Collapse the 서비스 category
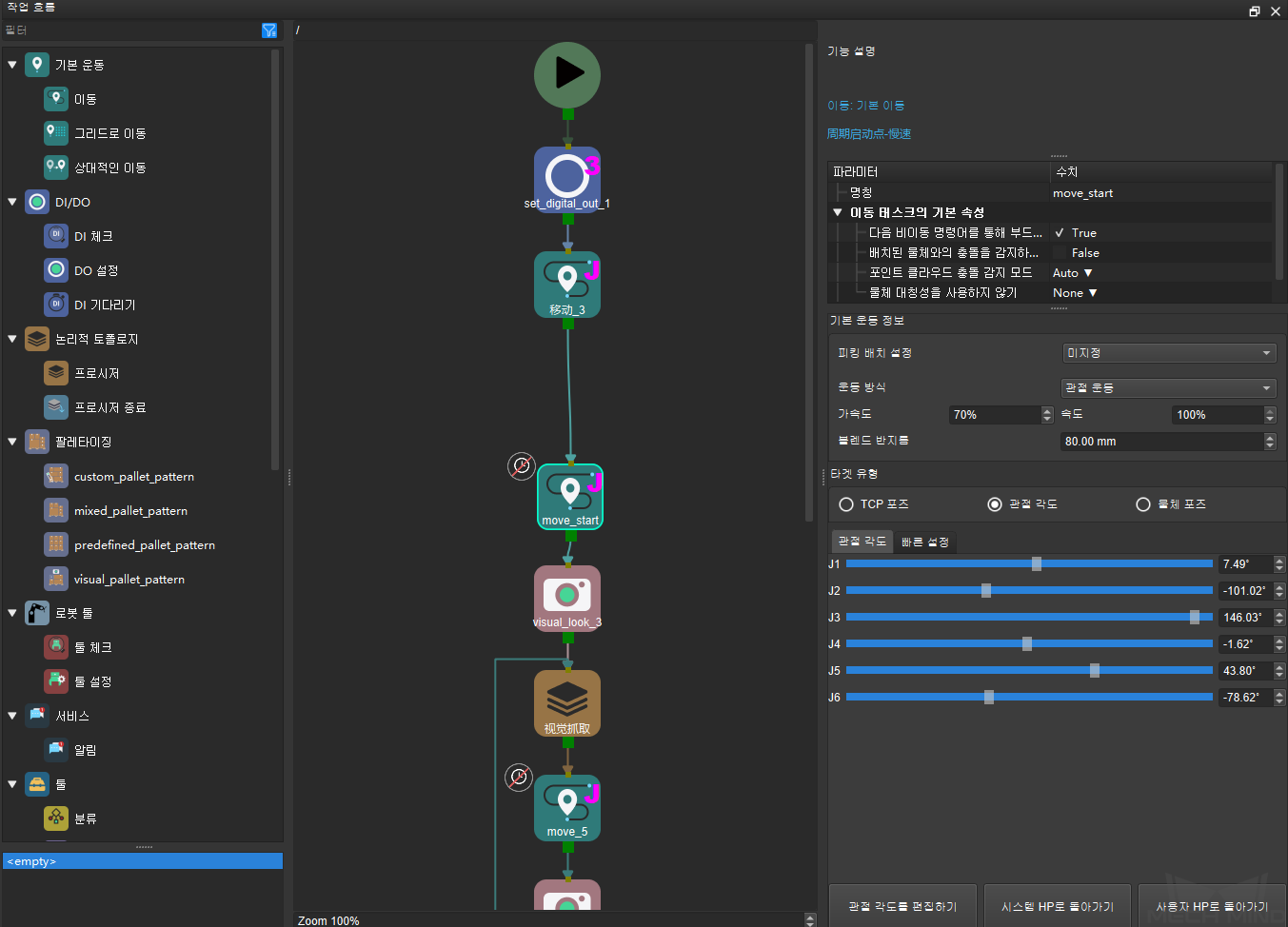The width and height of the screenshot is (1288, 927). pyautogui.click(x=12, y=716)
